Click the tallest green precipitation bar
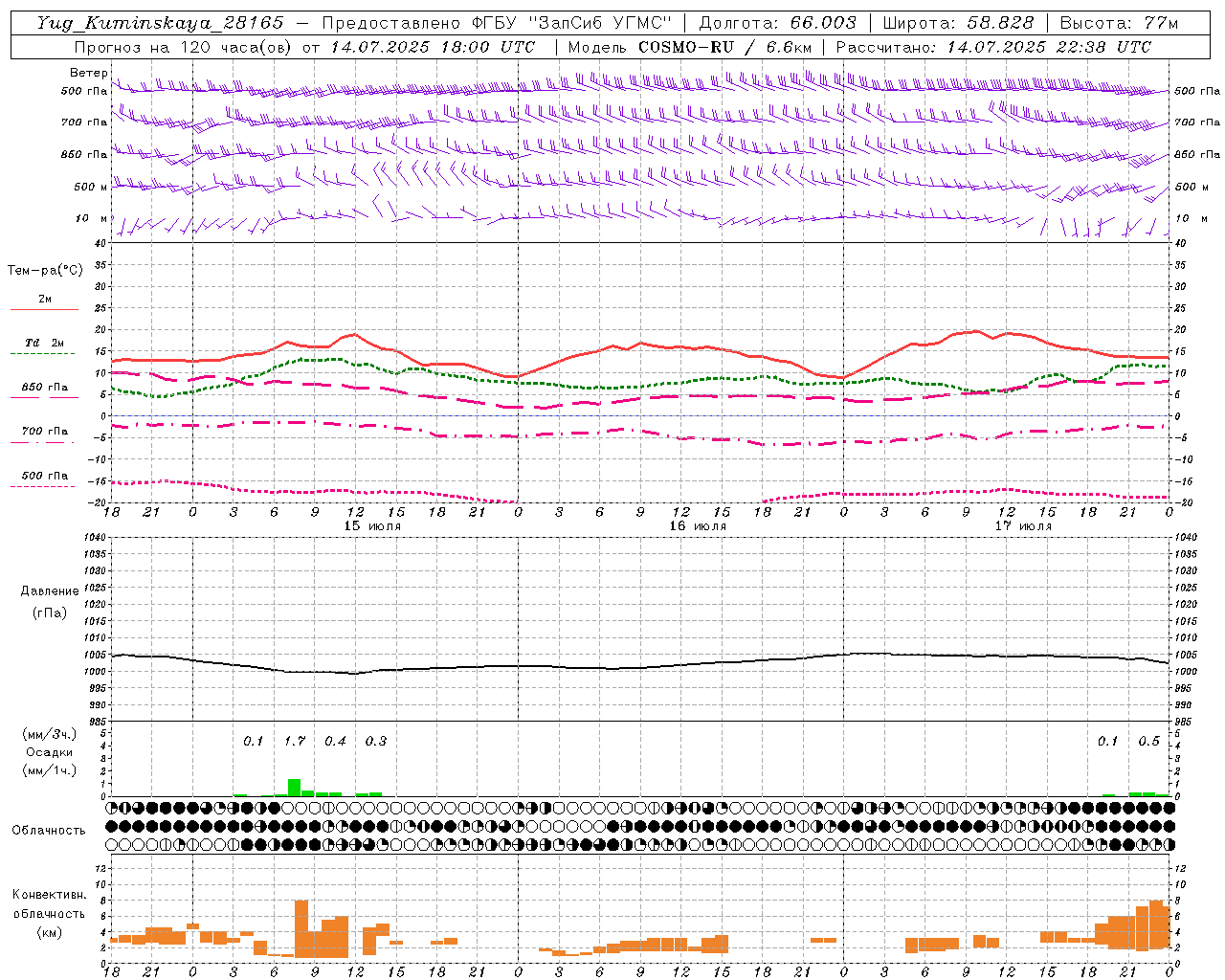Viewport: 1225px width, 980px height. pos(295,788)
